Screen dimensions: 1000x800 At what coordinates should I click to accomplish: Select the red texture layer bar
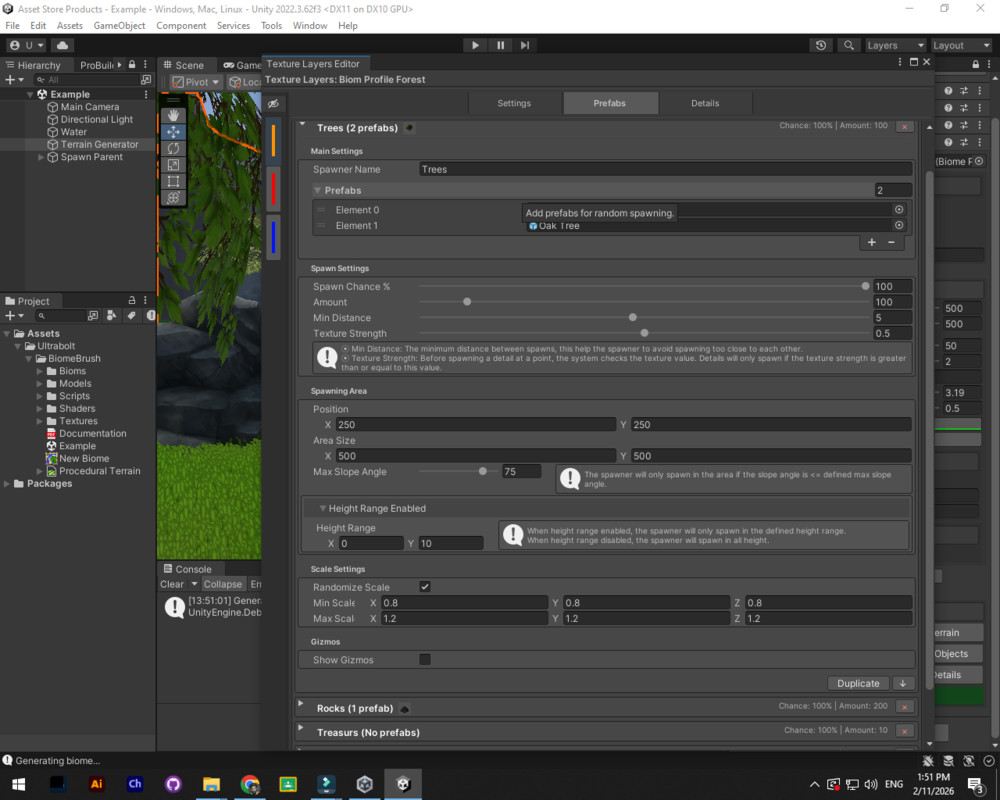(x=273, y=189)
